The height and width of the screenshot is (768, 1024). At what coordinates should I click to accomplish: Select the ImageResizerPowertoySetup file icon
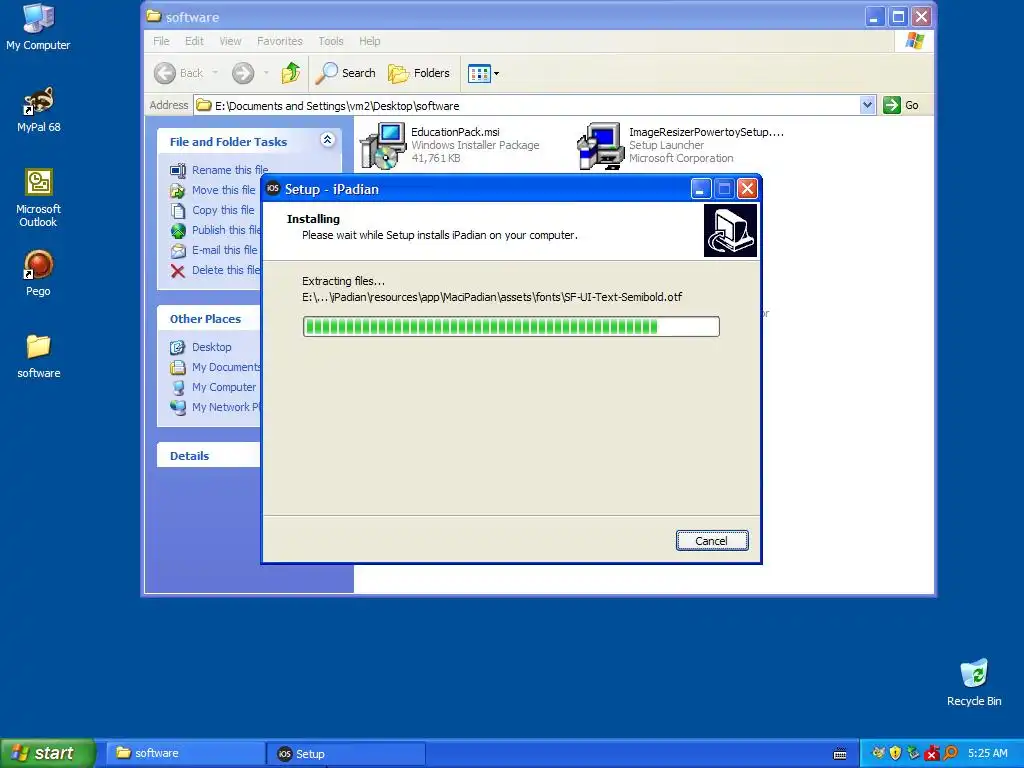click(600, 146)
